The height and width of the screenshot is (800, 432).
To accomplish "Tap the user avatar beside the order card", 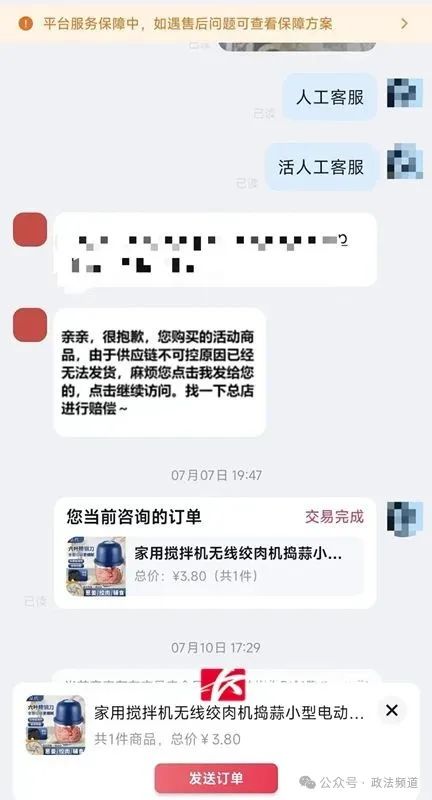I will point(404,518).
